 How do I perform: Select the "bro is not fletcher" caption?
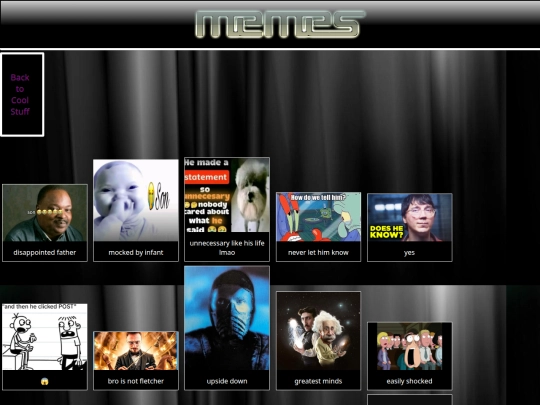tap(136, 381)
